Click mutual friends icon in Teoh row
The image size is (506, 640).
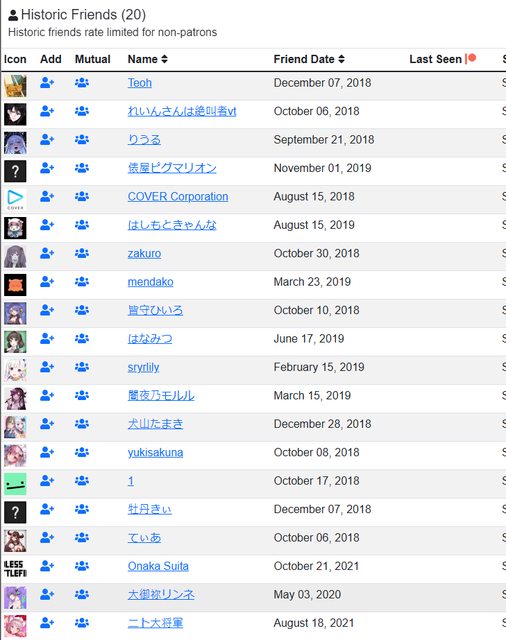(x=82, y=83)
